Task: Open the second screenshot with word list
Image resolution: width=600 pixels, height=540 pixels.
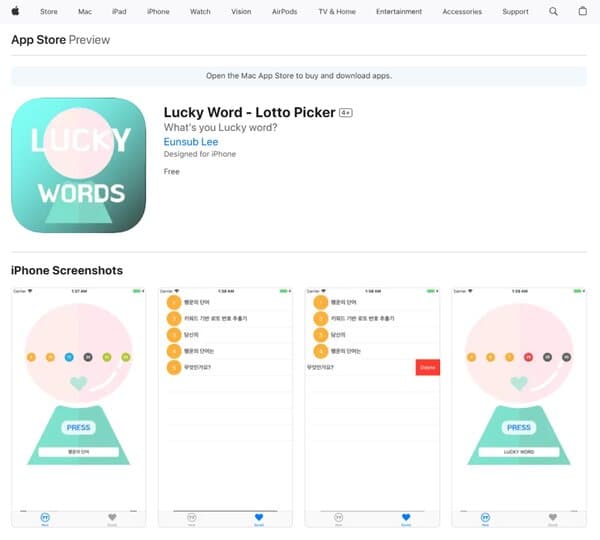Action: click(225, 408)
